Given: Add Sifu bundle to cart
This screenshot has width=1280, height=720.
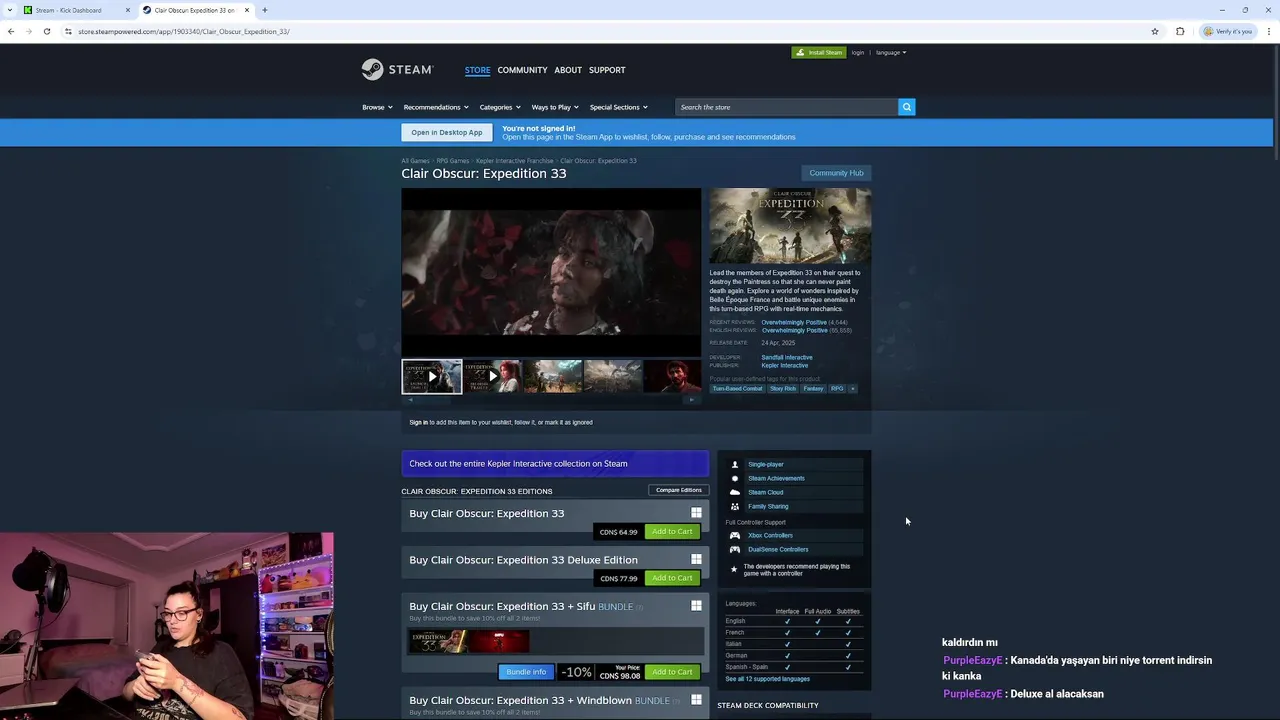Looking at the screenshot, I should [x=672, y=671].
